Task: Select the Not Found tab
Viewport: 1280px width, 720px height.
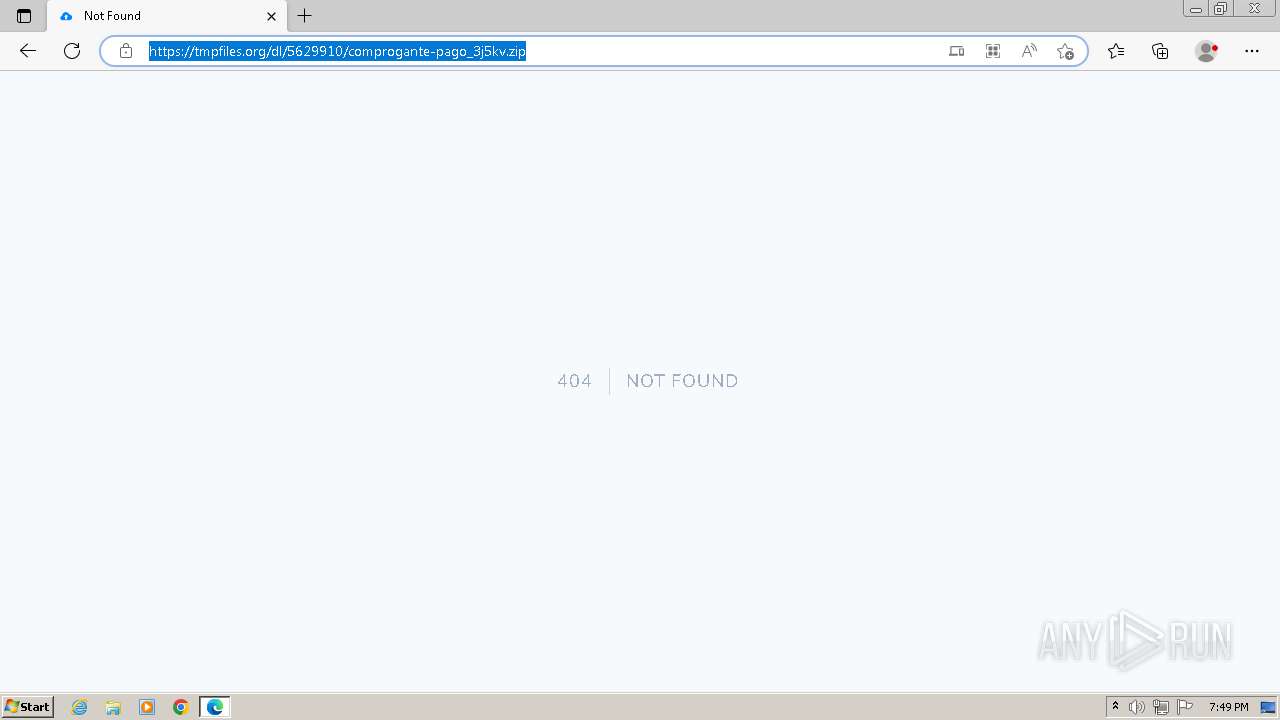Action: pos(166,16)
